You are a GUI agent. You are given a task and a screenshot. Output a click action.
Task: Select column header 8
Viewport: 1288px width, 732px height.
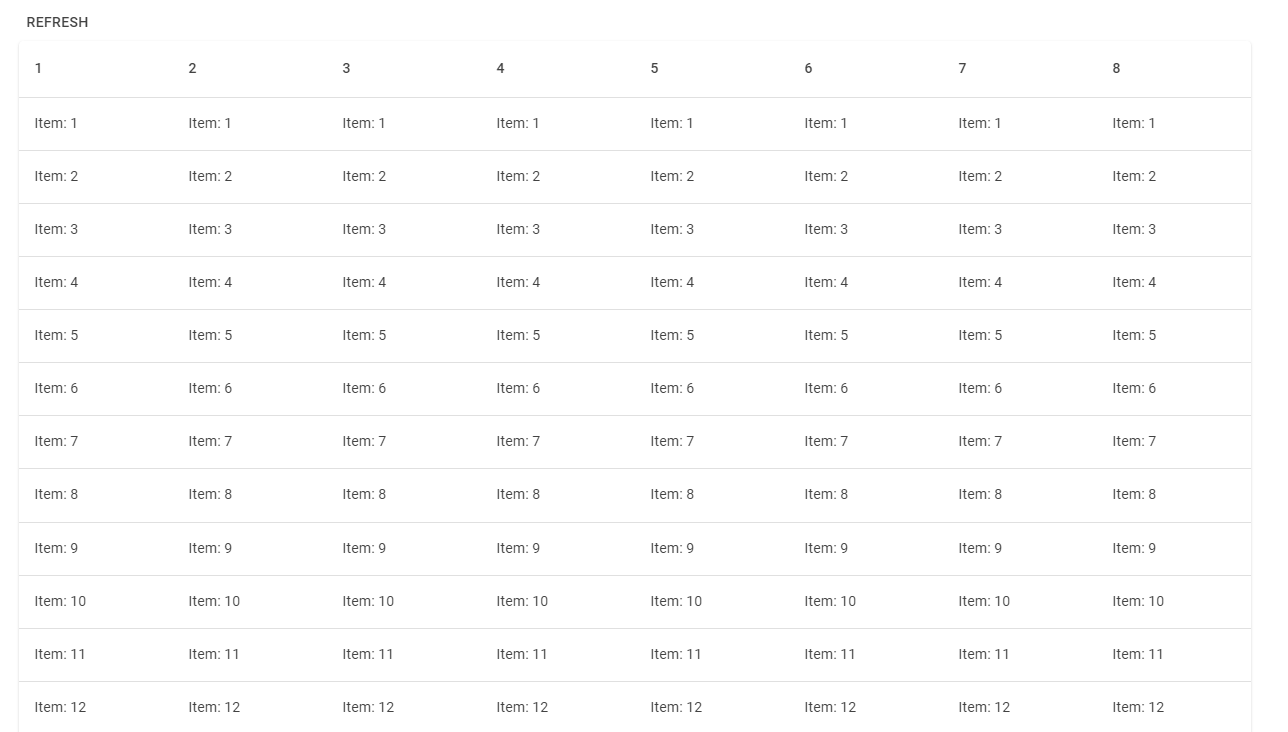click(1116, 68)
